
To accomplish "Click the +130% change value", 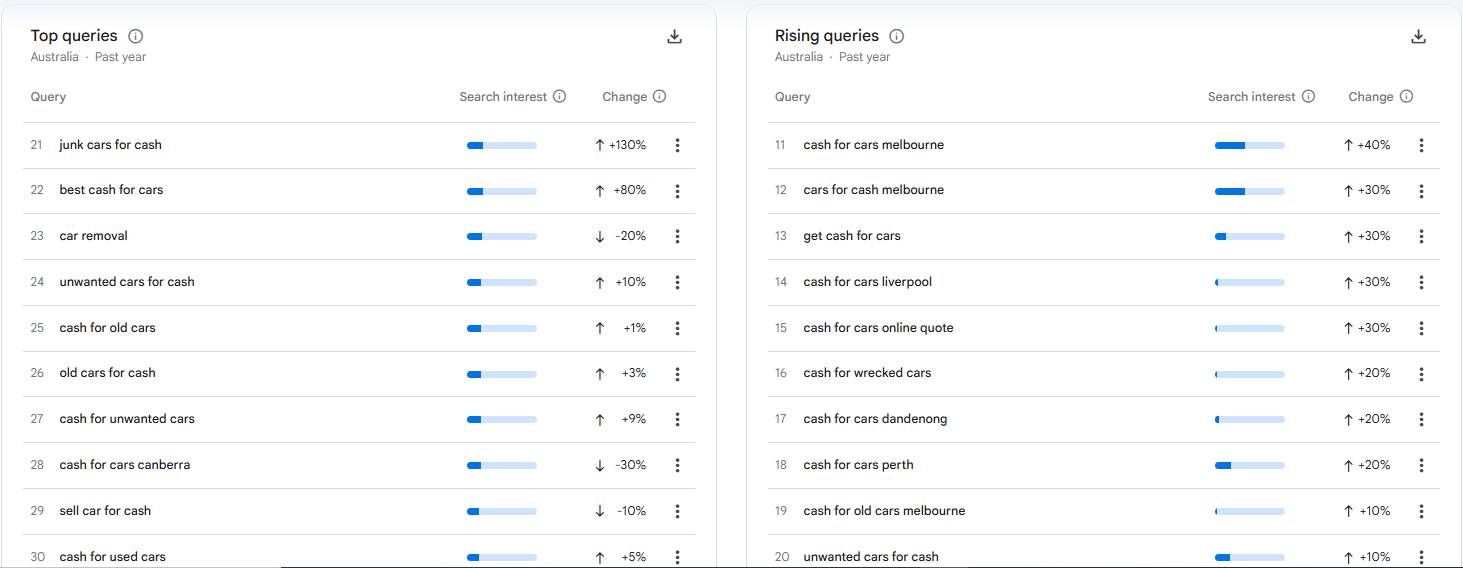I will (x=627, y=145).
